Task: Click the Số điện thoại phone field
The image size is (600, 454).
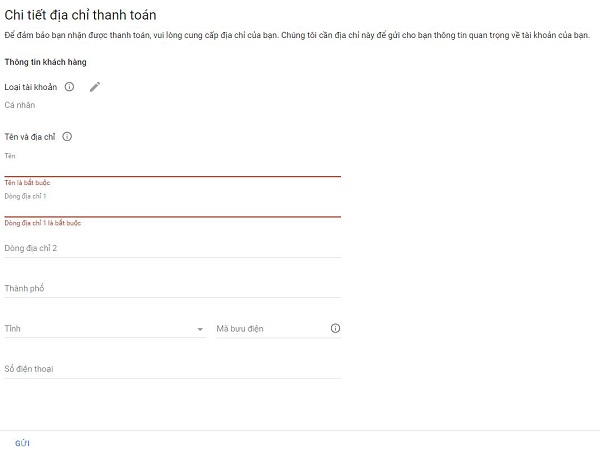Action: (x=173, y=369)
